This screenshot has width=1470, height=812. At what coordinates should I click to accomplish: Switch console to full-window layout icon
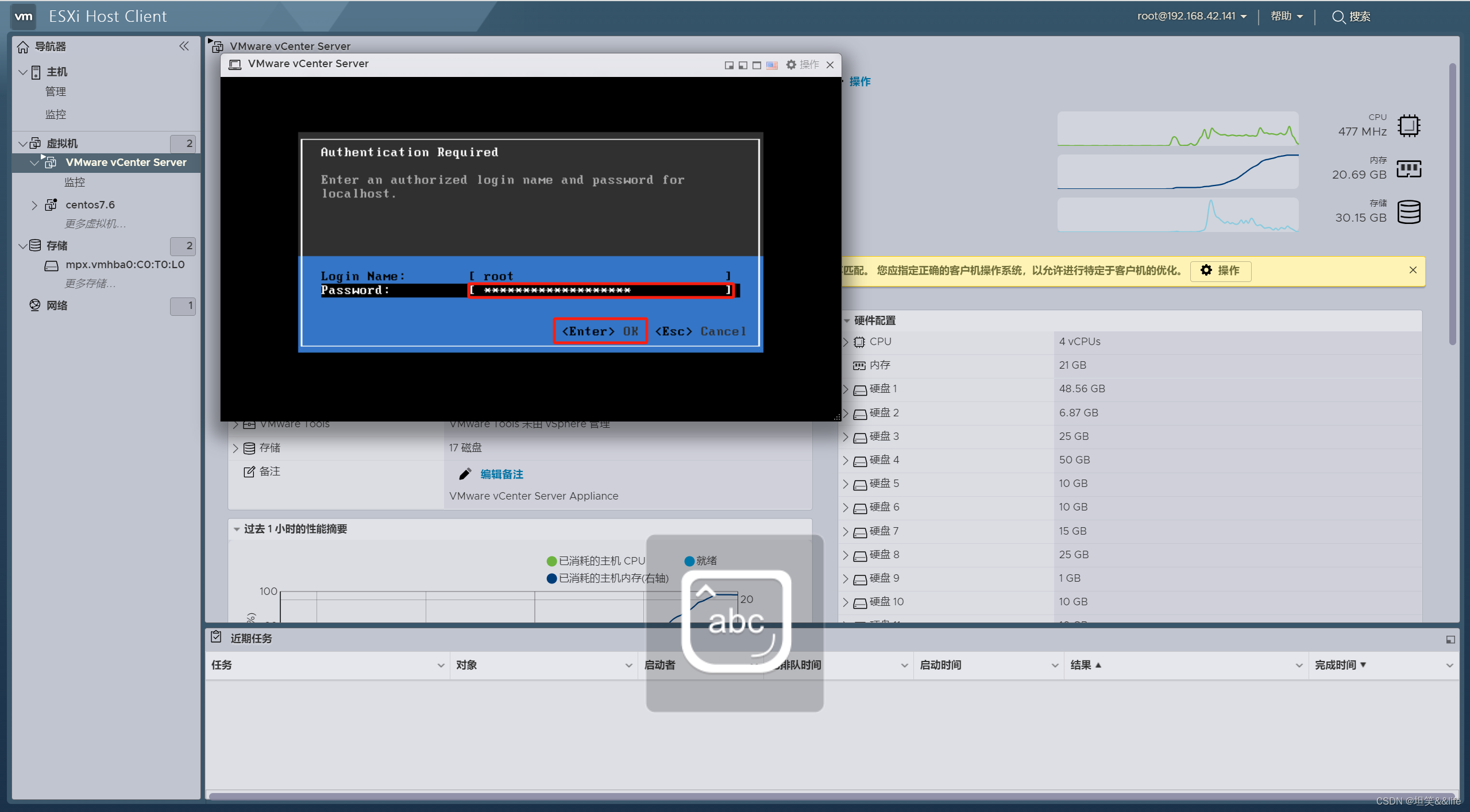pyautogui.click(x=757, y=65)
